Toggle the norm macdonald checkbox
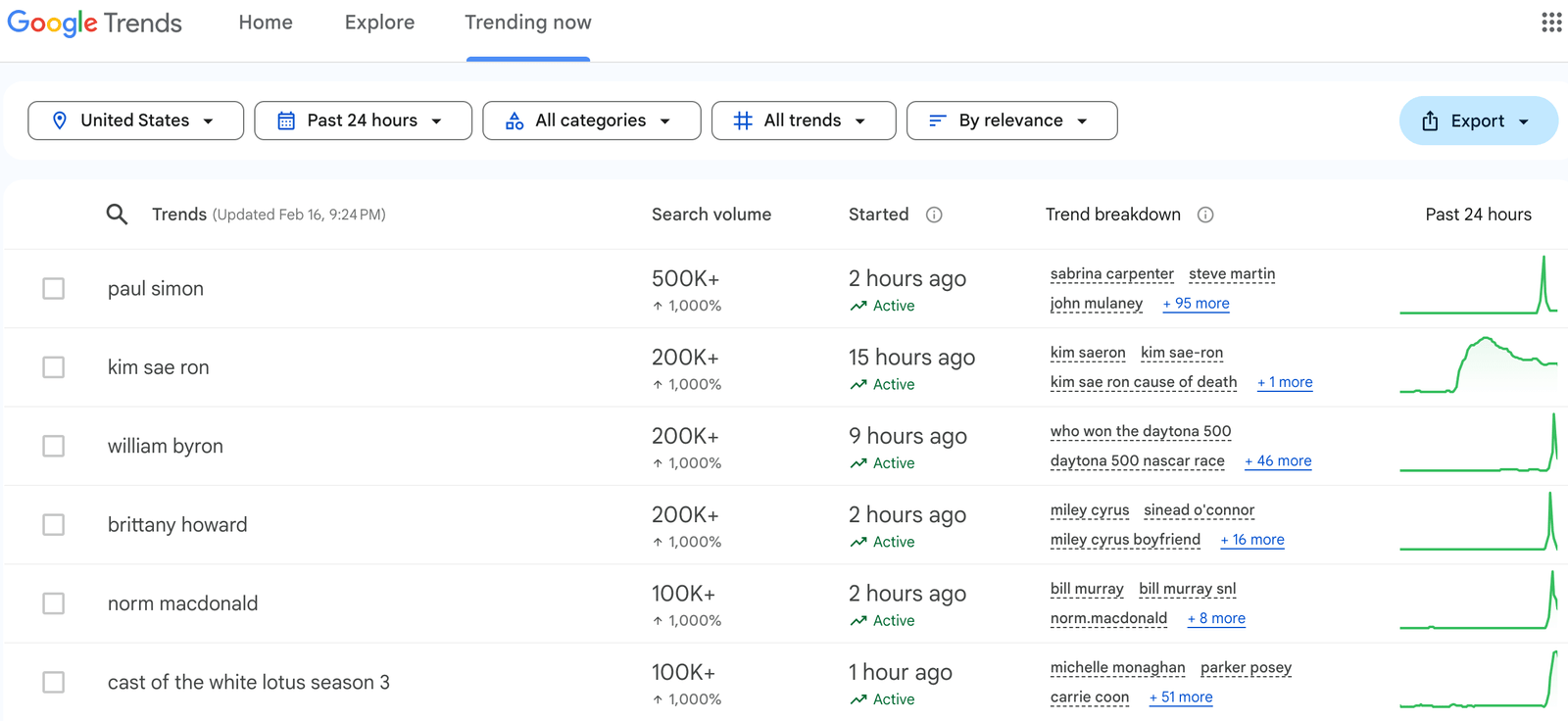 point(54,603)
